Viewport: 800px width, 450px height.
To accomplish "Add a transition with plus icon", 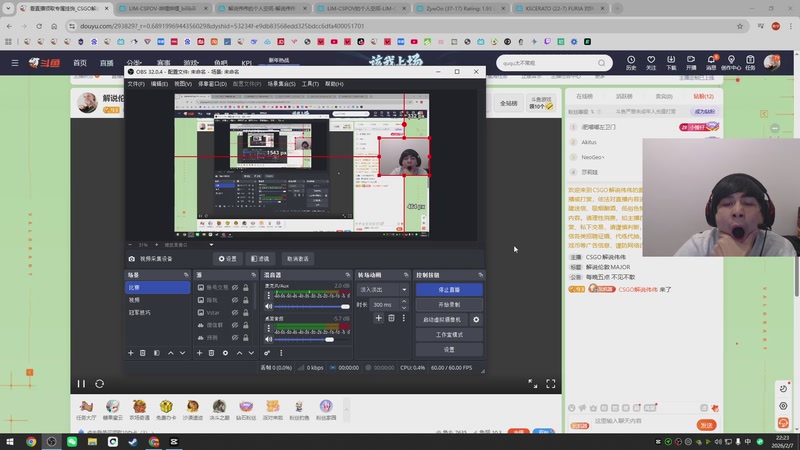I will [x=379, y=318].
